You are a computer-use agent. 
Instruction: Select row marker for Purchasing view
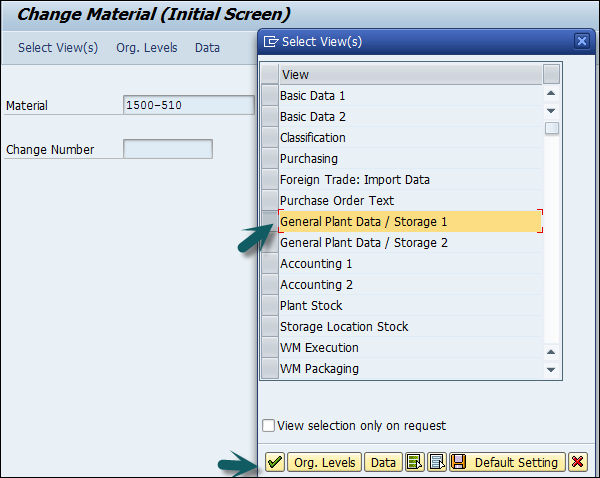pyautogui.click(x=270, y=159)
